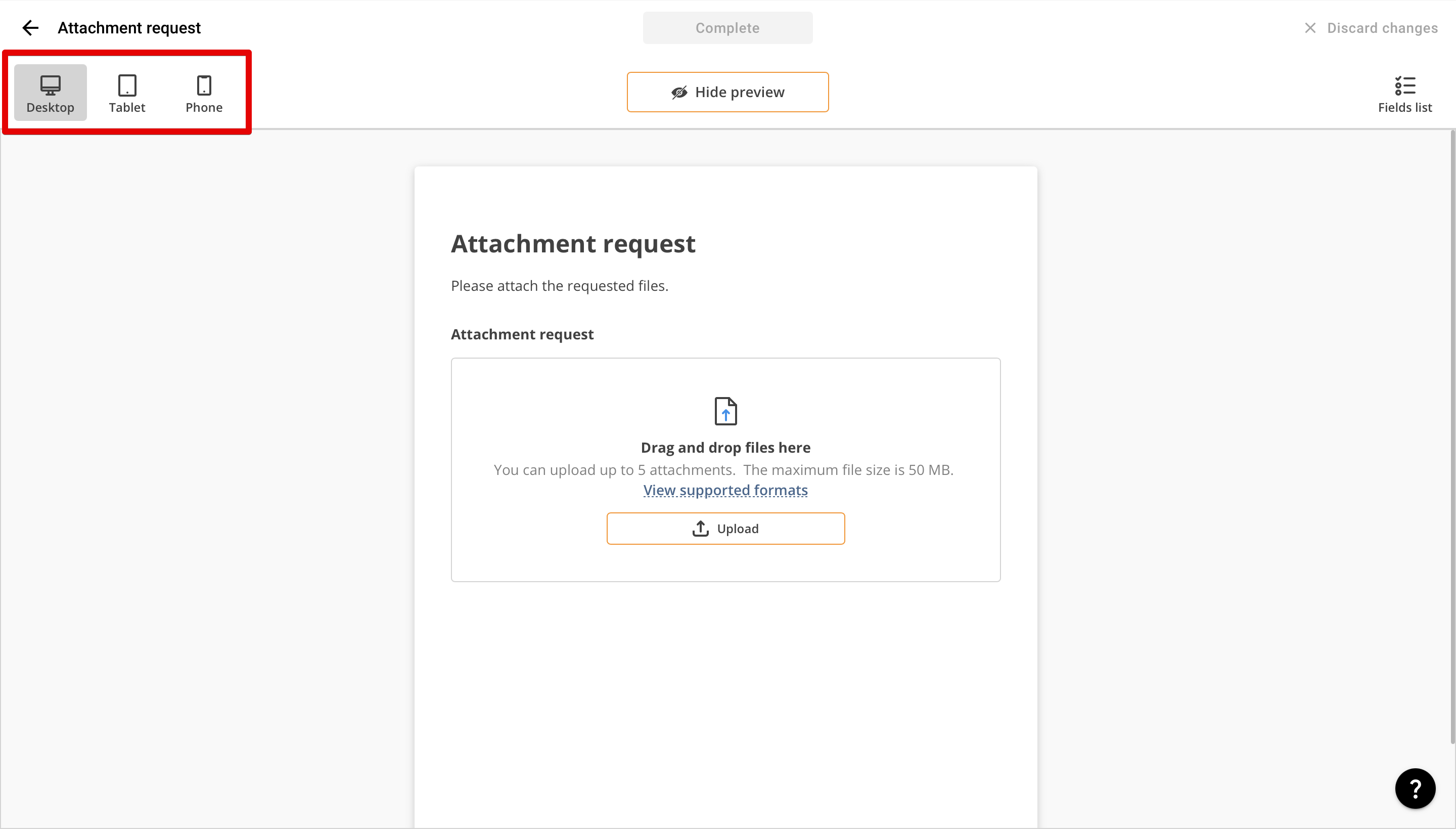Enable Desktop view mode
Viewport: 1456px width, 829px height.
pos(50,93)
